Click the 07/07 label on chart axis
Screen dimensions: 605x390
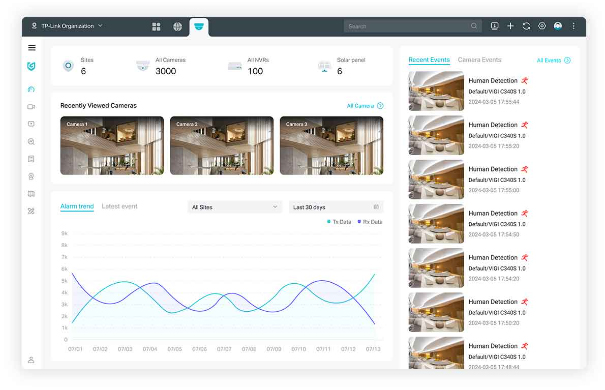pyautogui.click(x=224, y=349)
